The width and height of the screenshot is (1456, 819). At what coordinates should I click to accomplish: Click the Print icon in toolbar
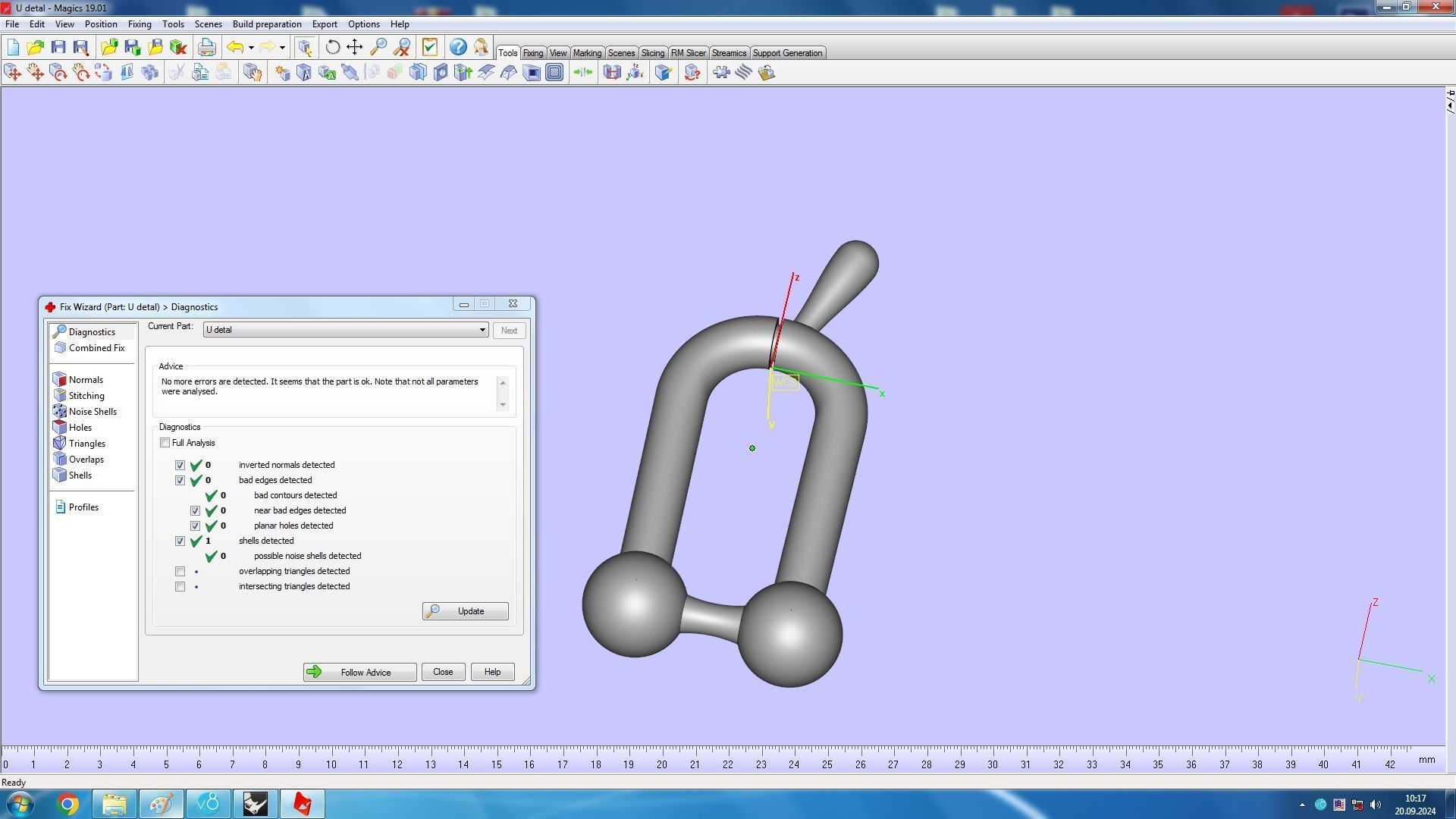[x=206, y=47]
